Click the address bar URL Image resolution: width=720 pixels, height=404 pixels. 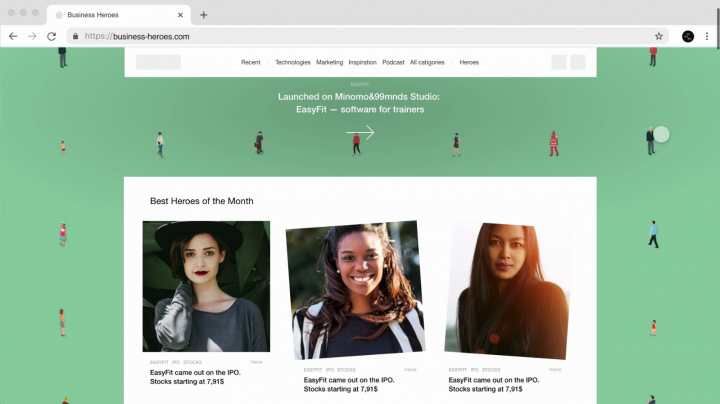point(137,36)
